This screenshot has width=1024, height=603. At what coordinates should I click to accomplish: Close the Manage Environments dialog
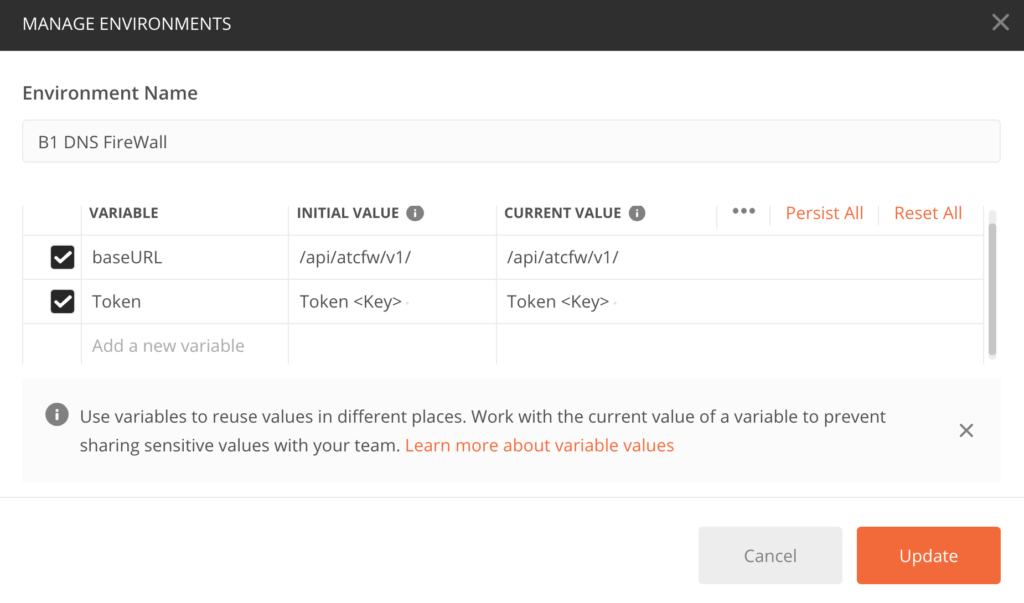[1000, 23]
